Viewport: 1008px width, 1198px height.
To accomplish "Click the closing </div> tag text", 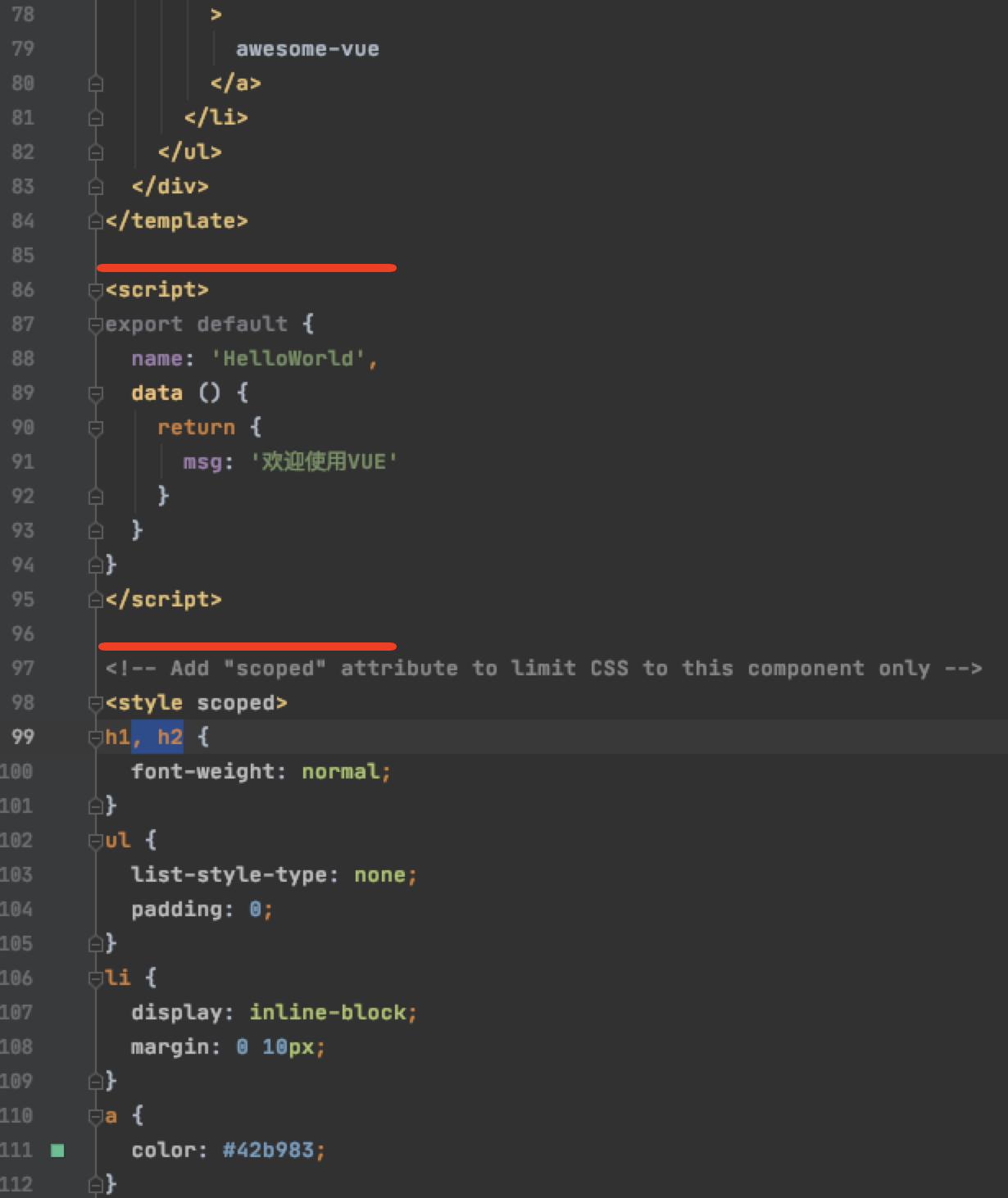I will [x=170, y=187].
